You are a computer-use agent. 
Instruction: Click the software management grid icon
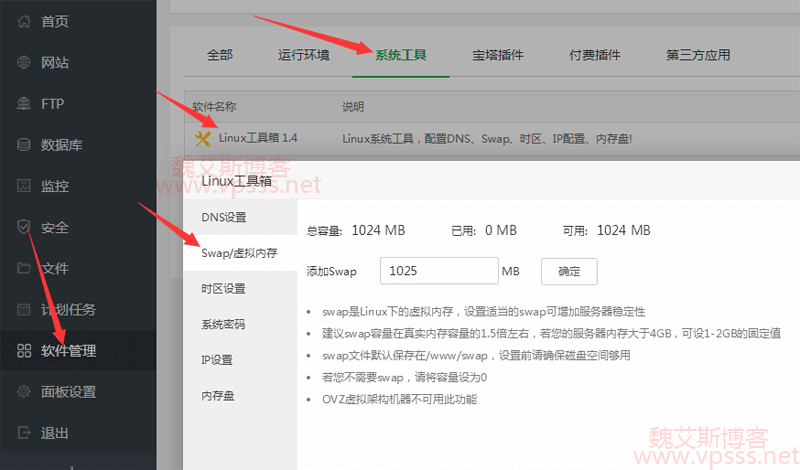pos(24,351)
